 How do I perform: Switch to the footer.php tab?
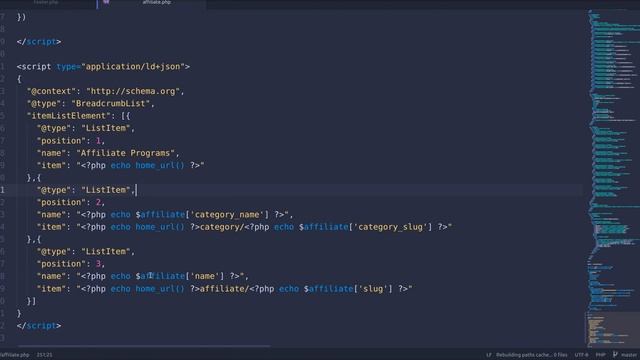coord(46,2)
